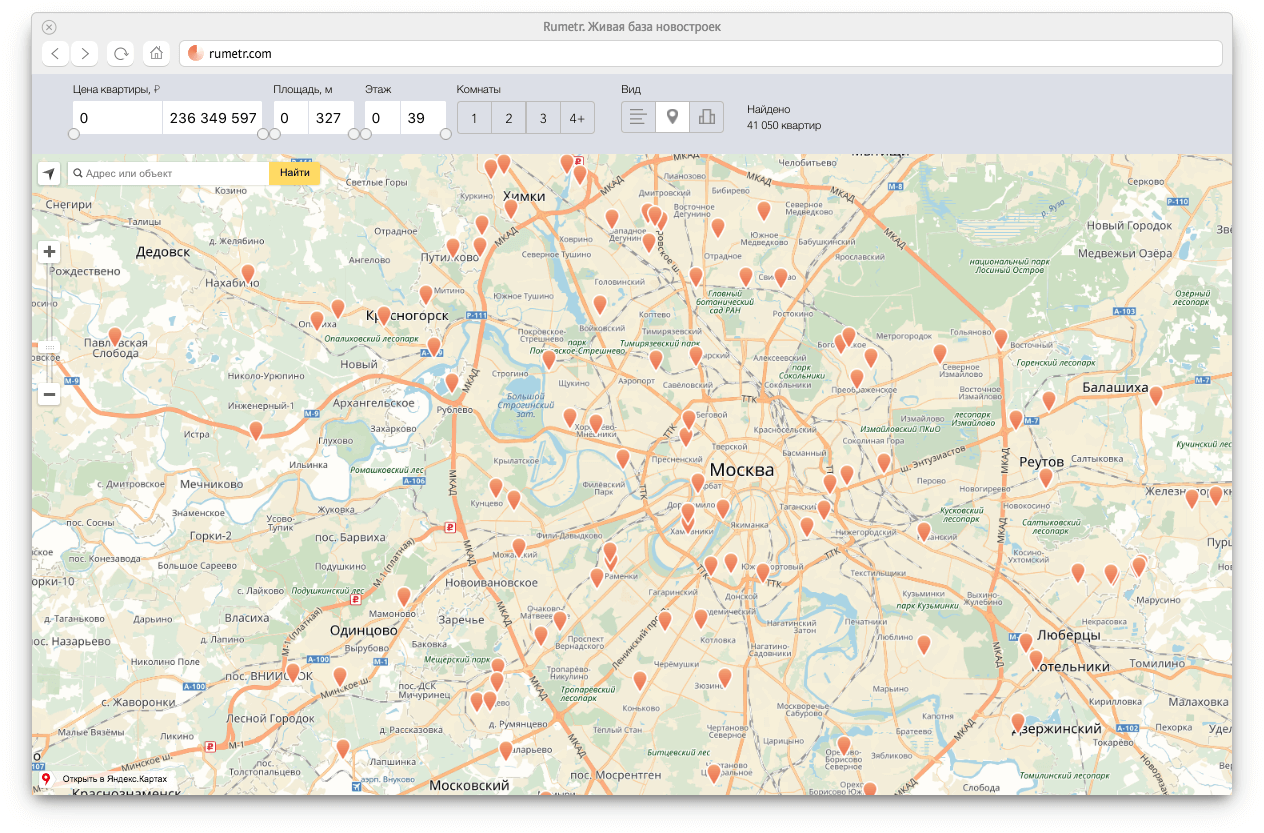
Task: Enable the 4+ rooms filter
Action: (577, 119)
